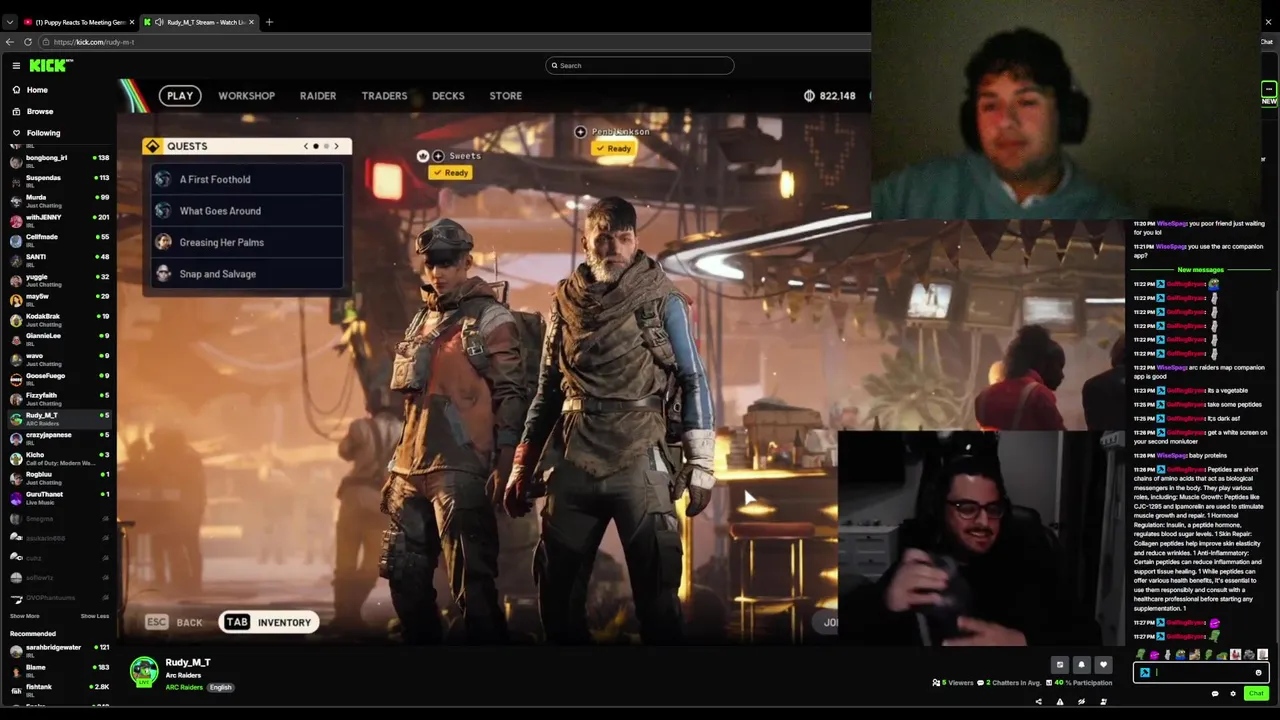Open the TRADERS game menu

pyautogui.click(x=384, y=96)
